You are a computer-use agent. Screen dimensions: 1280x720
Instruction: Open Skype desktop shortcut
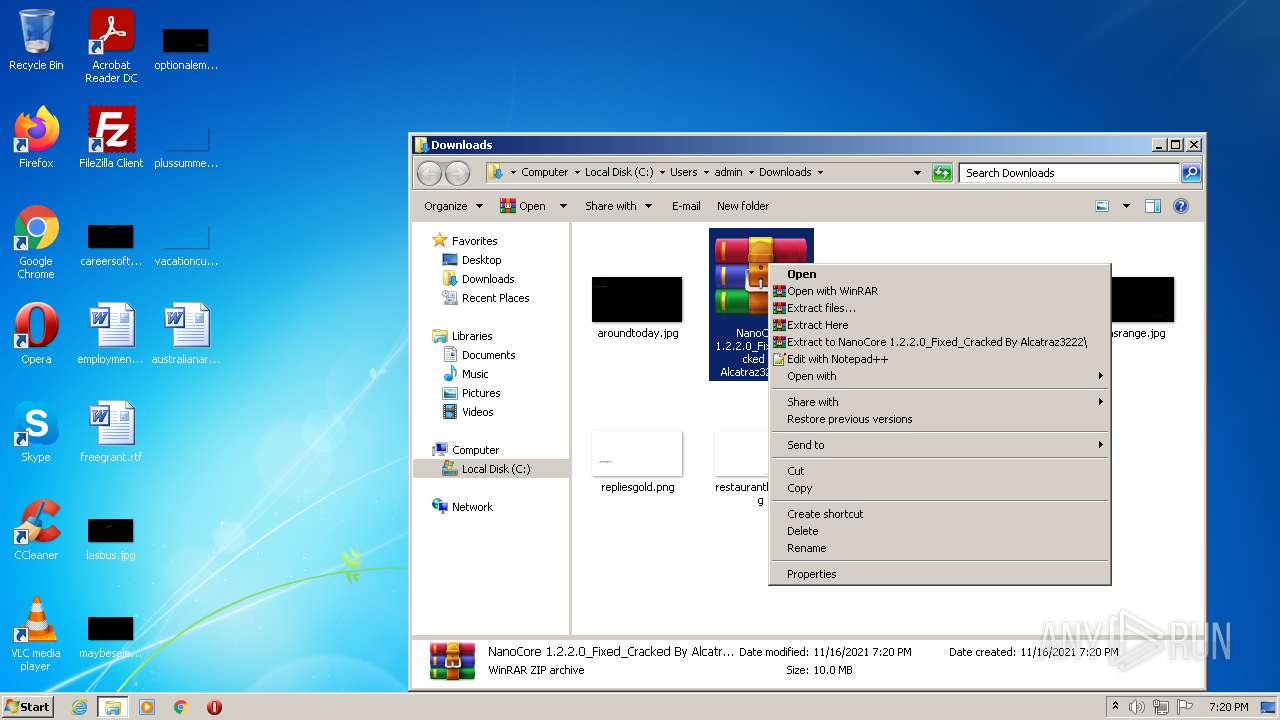coord(36,432)
